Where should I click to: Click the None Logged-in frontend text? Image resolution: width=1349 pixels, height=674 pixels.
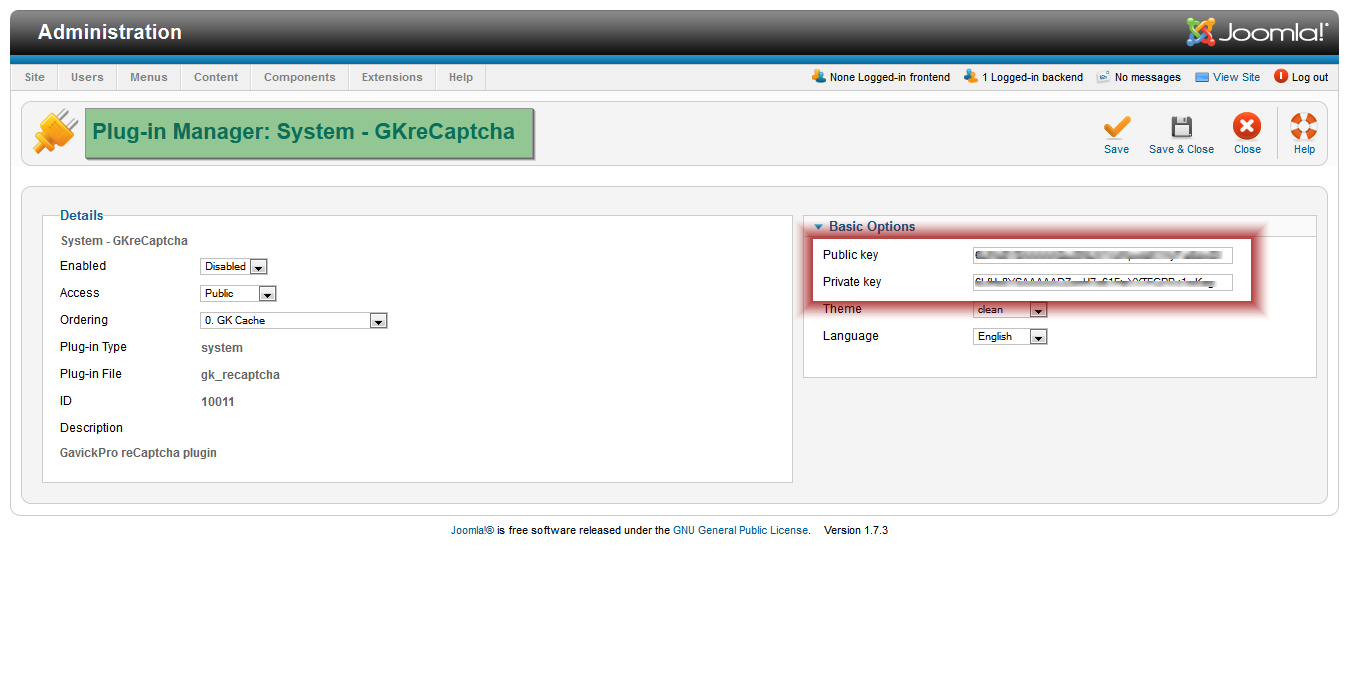890,77
